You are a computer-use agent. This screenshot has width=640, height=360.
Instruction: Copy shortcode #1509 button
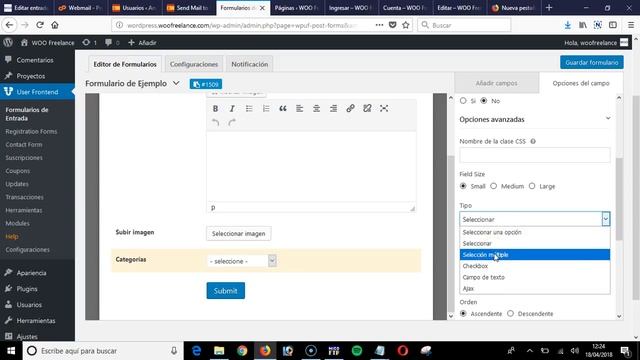point(206,84)
